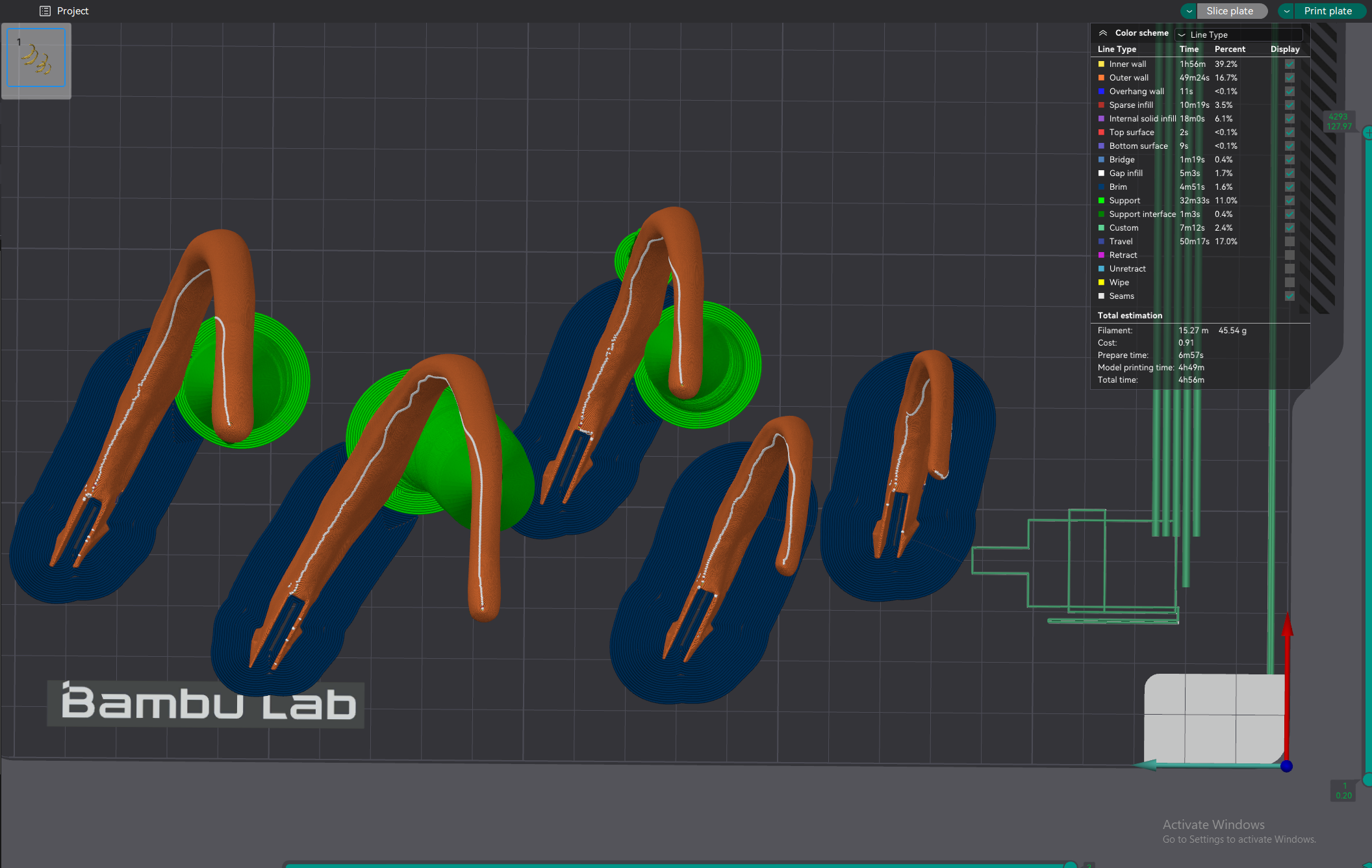The width and height of the screenshot is (1372, 868).
Task: Click the Support green color swatch
Action: coord(1101,200)
